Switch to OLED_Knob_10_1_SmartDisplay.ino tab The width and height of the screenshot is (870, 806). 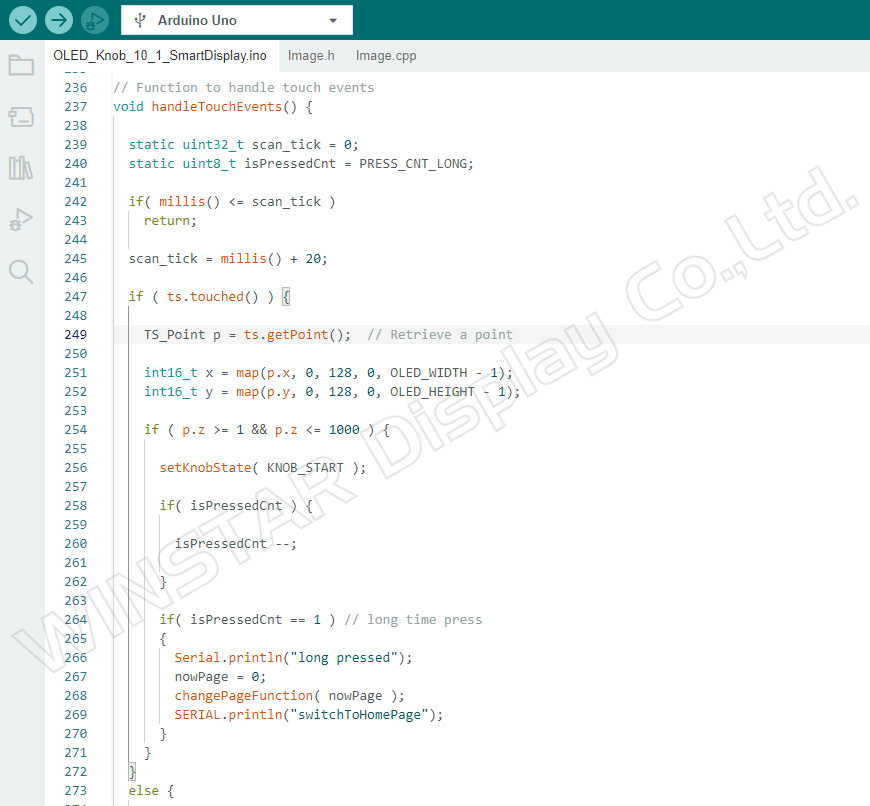pyautogui.click(x=160, y=55)
